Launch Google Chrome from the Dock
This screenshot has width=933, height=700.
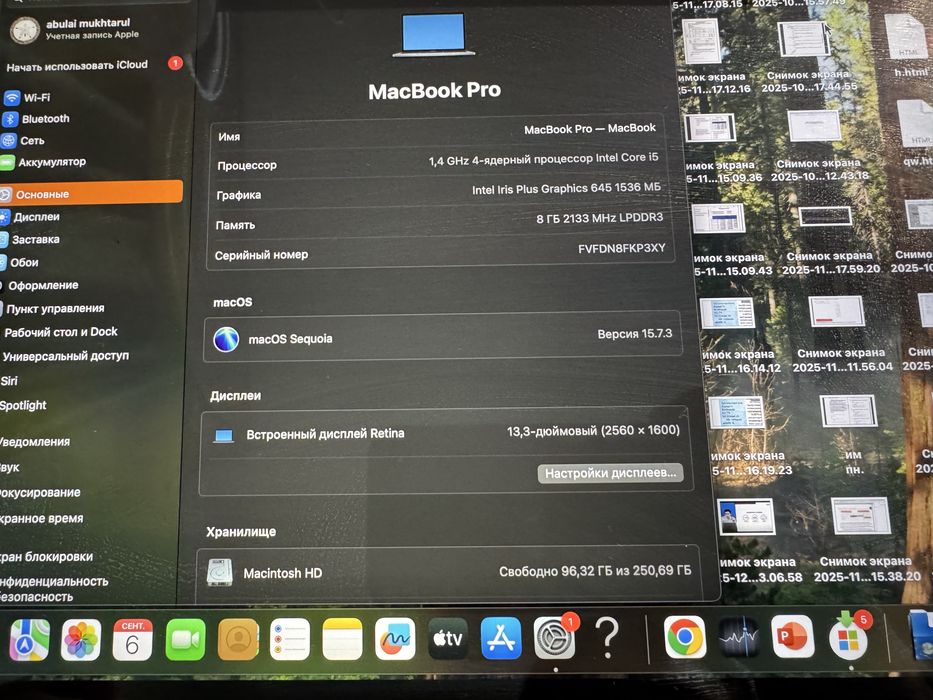pos(685,638)
